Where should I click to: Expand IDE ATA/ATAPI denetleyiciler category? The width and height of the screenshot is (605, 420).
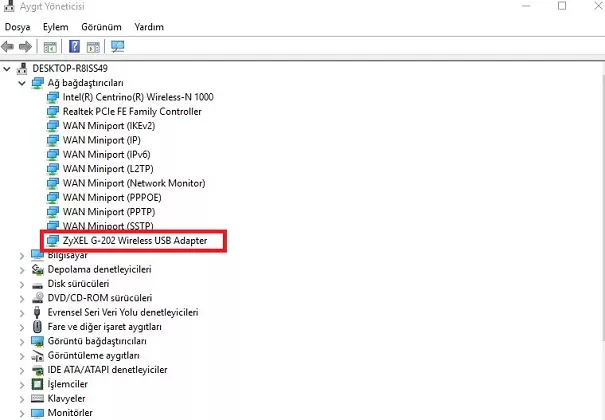click(22, 370)
